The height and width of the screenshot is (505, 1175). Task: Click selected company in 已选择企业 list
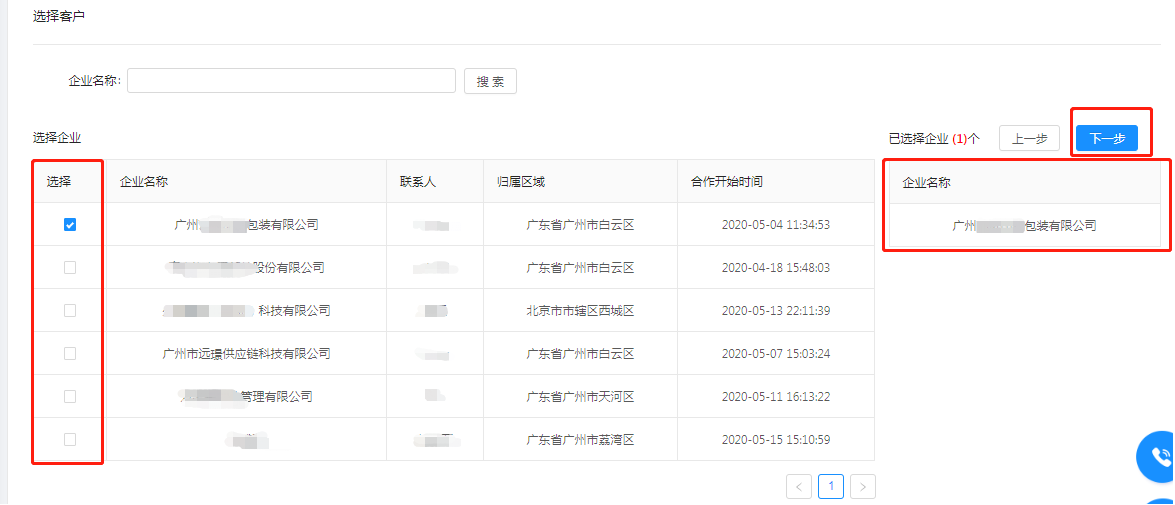coord(1024,226)
